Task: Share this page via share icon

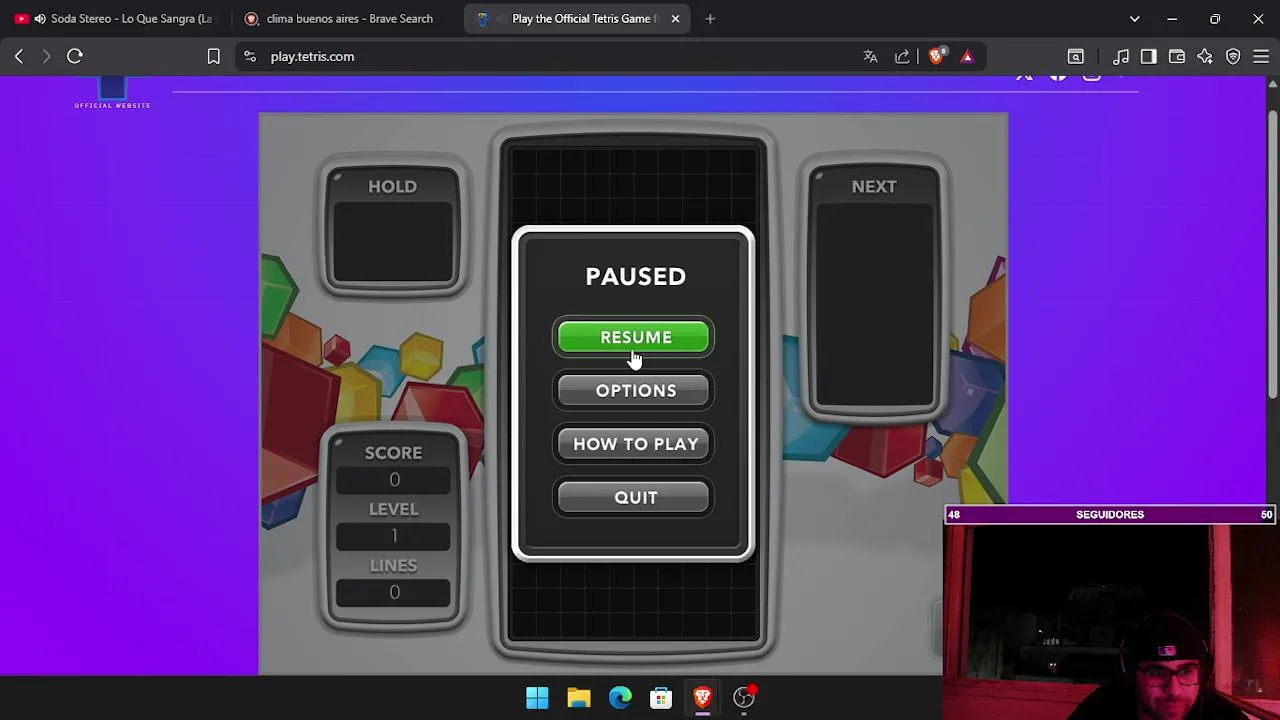Action: point(902,57)
